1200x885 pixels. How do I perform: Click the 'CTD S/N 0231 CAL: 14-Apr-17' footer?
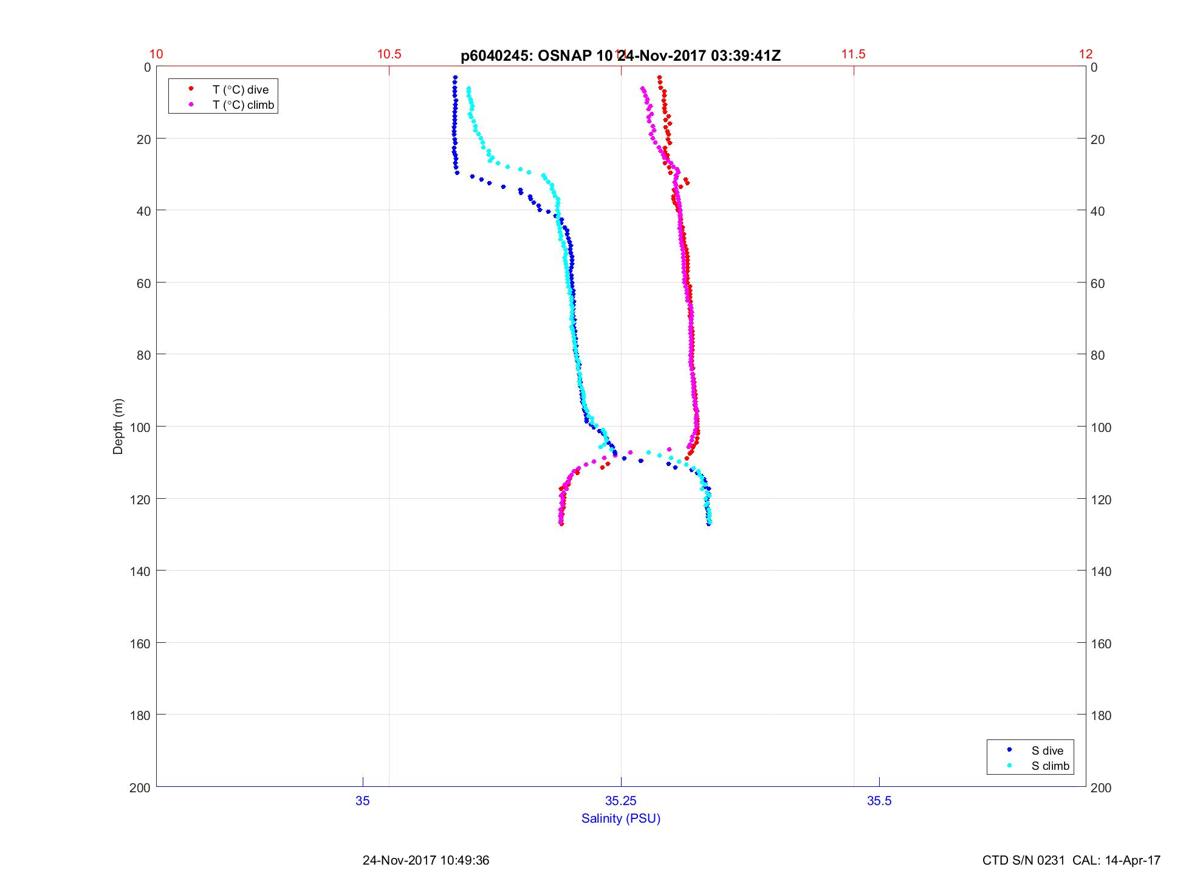tap(1072, 859)
